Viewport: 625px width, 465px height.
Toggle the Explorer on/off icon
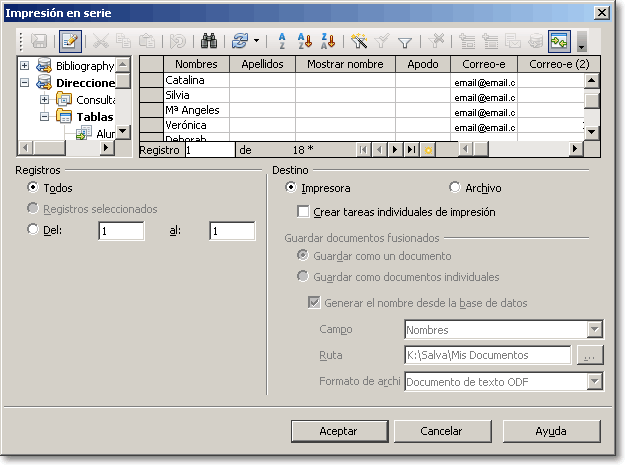(559, 41)
